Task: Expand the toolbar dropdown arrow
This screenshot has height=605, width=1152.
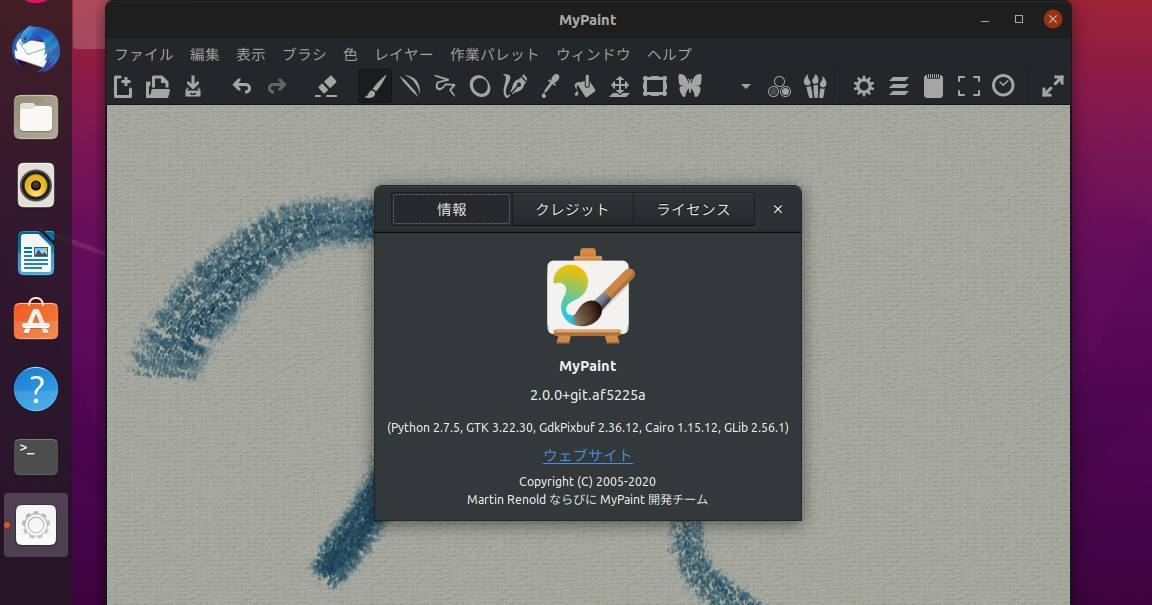Action: tap(745, 86)
